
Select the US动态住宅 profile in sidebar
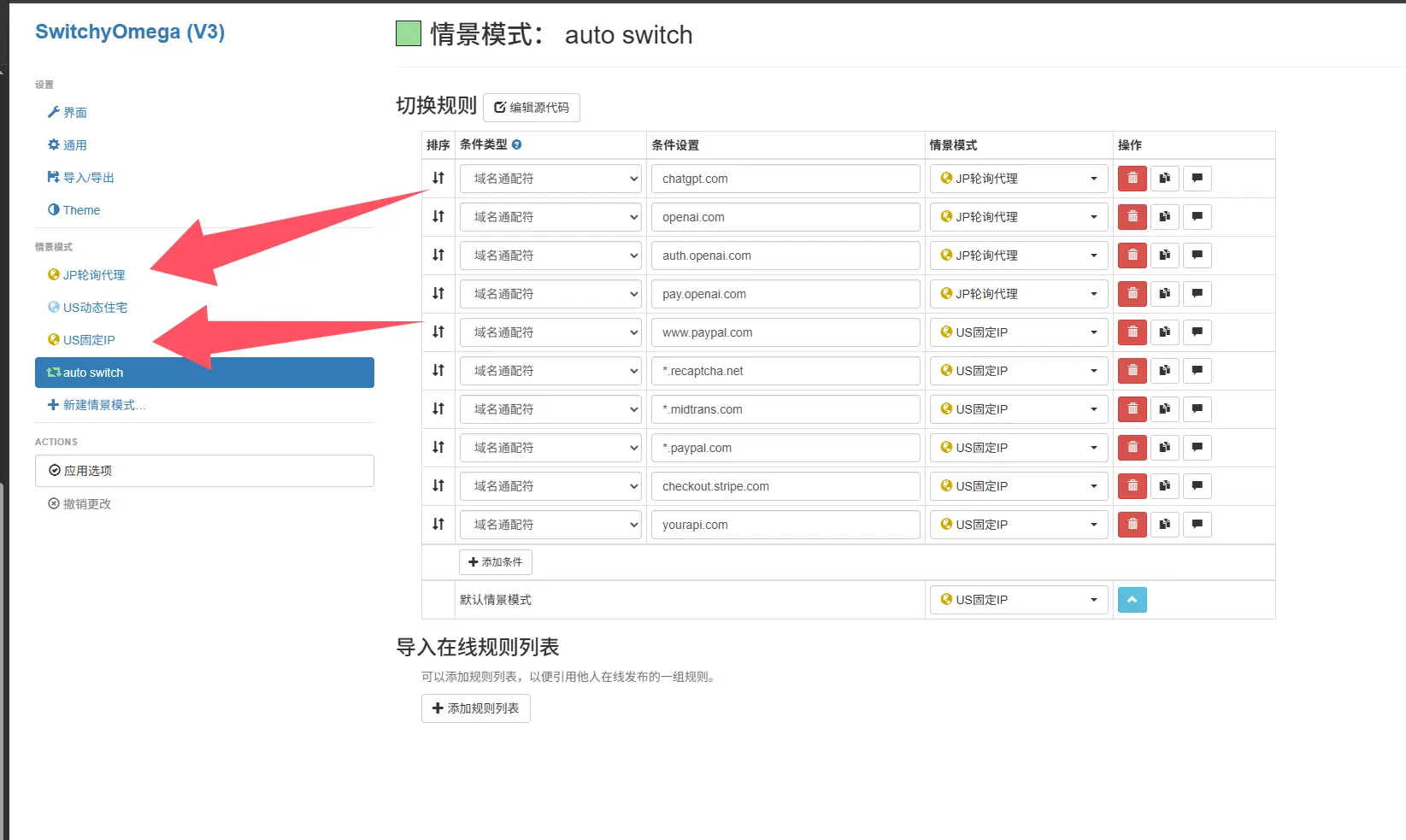(87, 308)
